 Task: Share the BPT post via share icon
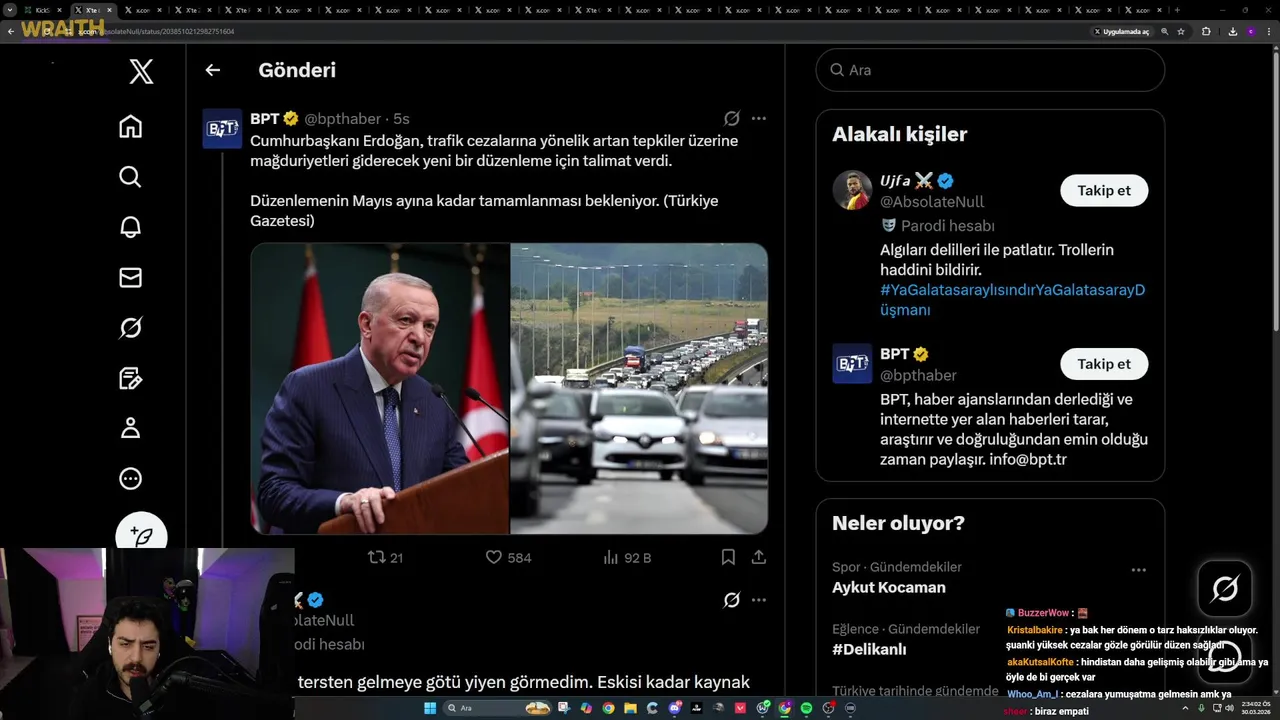[x=759, y=557]
